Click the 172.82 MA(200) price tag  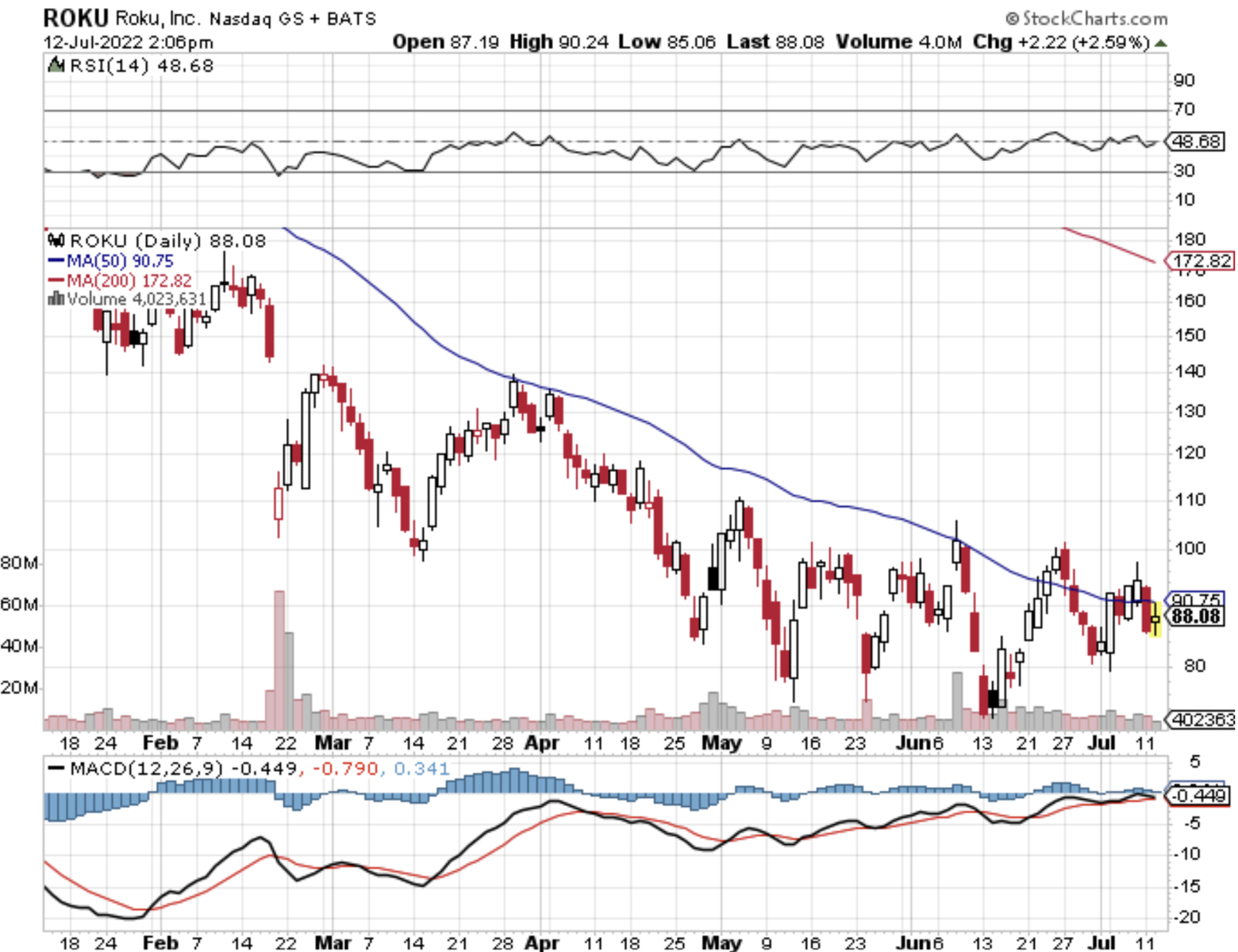[1201, 261]
